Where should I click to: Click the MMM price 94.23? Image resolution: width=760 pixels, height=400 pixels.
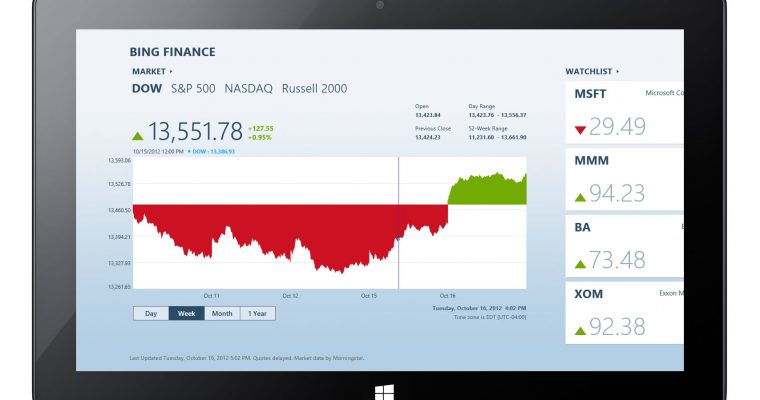617,194
